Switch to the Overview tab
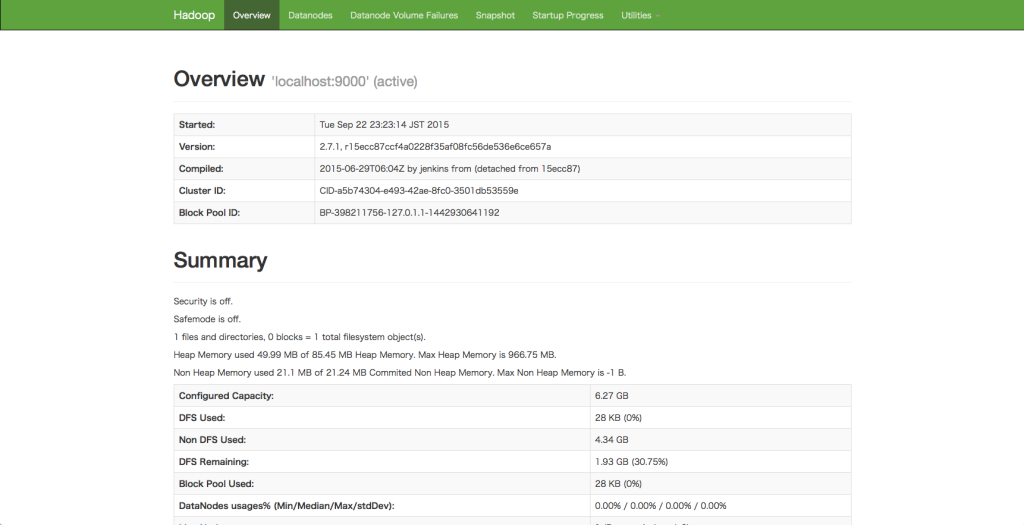The width and height of the screenshot is (1024, 525). tap(251, 15)
